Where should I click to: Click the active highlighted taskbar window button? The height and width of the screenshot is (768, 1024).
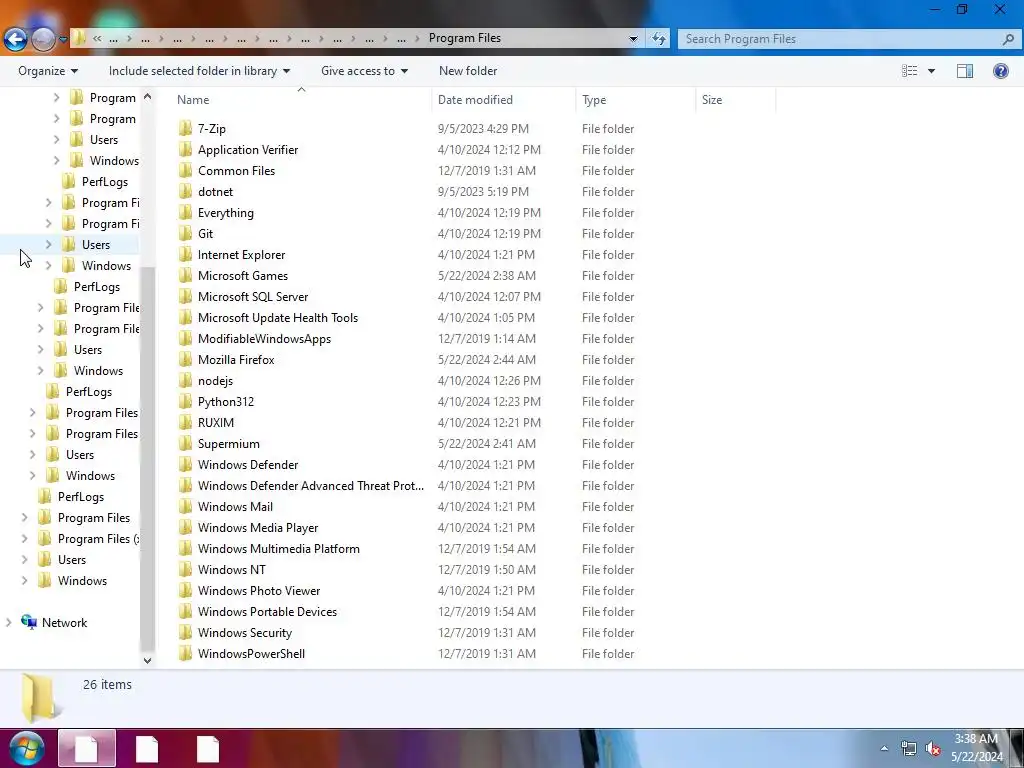click(x=87, y=748)
